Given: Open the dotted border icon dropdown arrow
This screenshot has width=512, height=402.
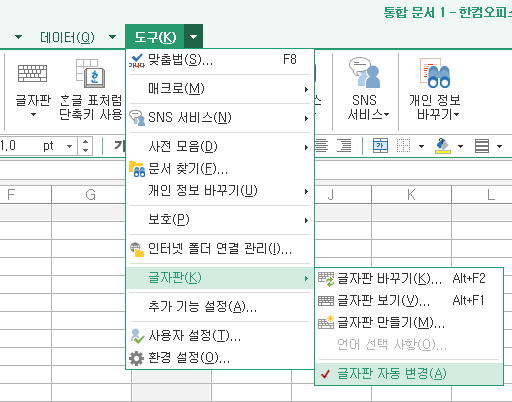Looking at the screenshot, I should 421,146.
